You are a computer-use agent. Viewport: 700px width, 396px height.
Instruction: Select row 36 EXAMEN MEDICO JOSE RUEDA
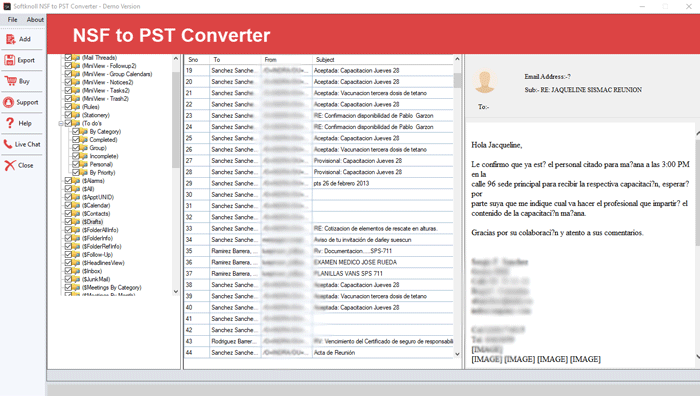(319, 263)
